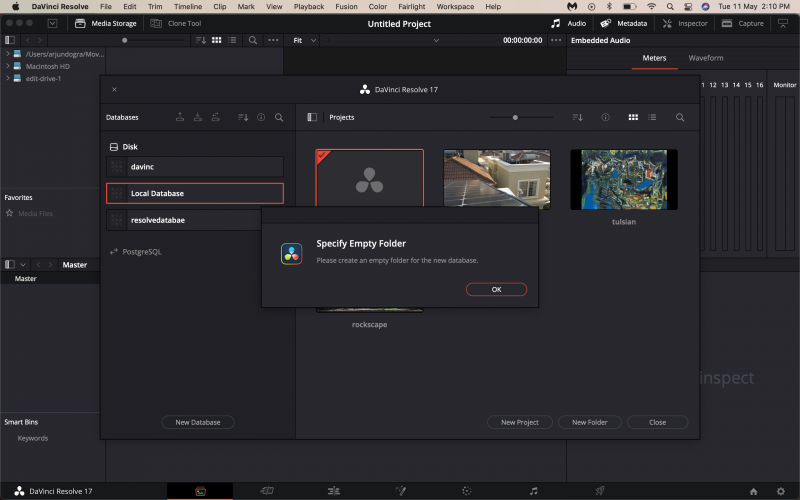
Task: Switch to the Deliver page rocket icon
Action: coord(599,491)
